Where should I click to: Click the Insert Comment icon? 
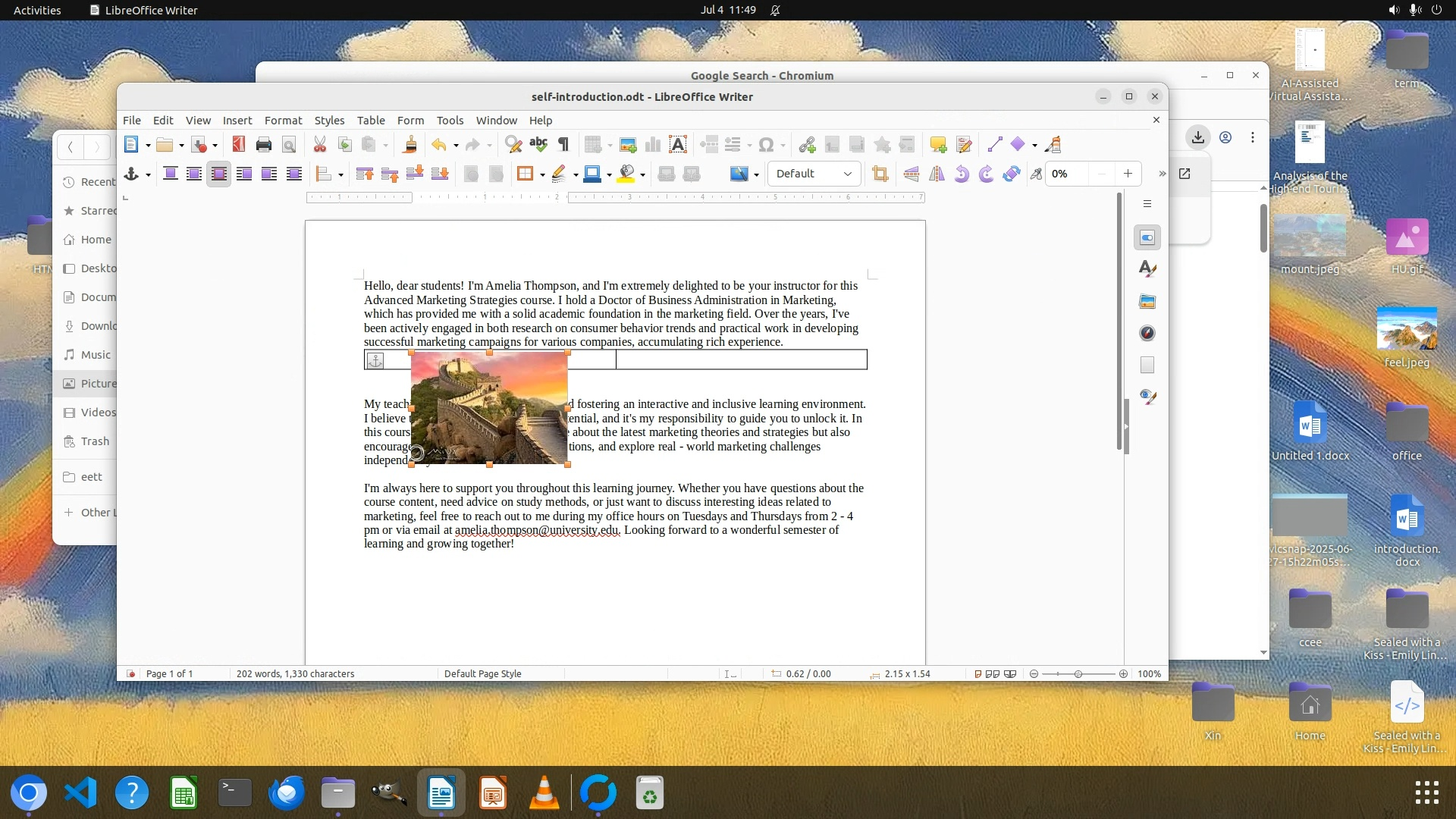(938, 144)
